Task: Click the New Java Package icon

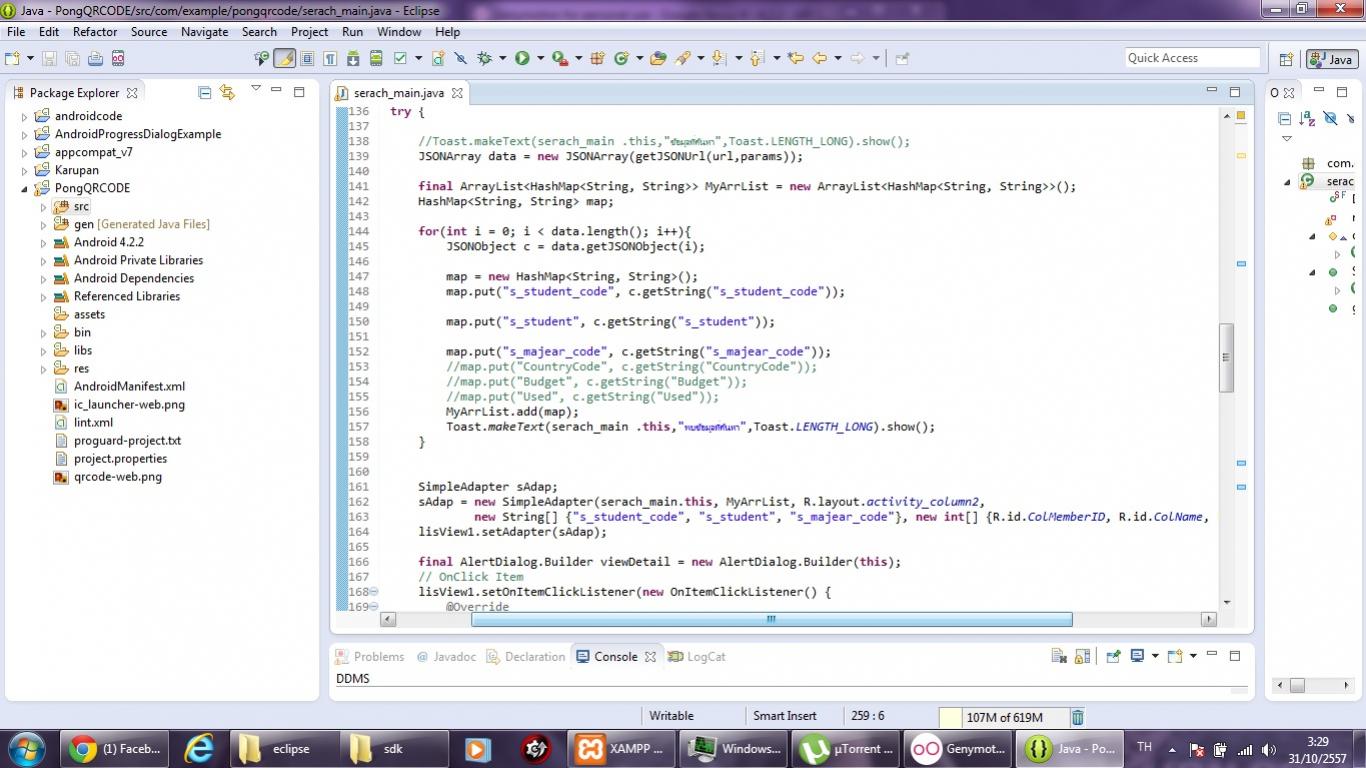Action: tap(598, 58)
